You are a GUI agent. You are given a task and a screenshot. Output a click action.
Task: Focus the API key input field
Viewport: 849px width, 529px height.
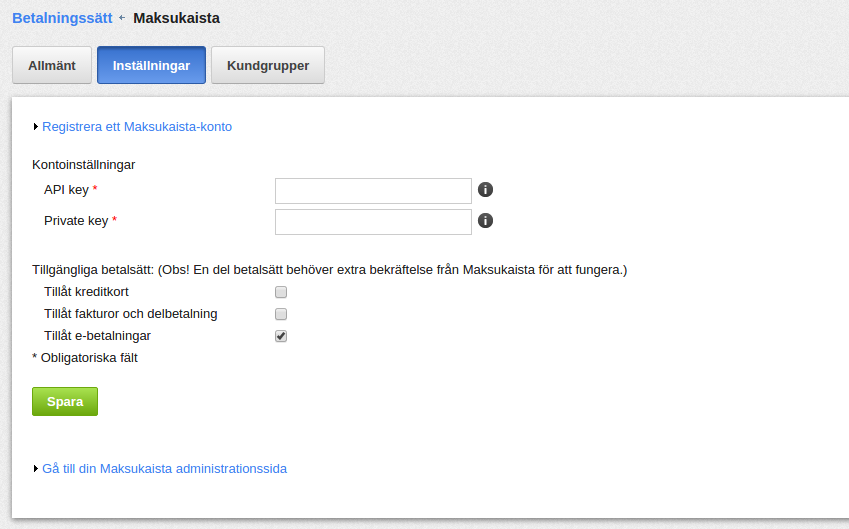pyautogui.click(x=373, y=191)
